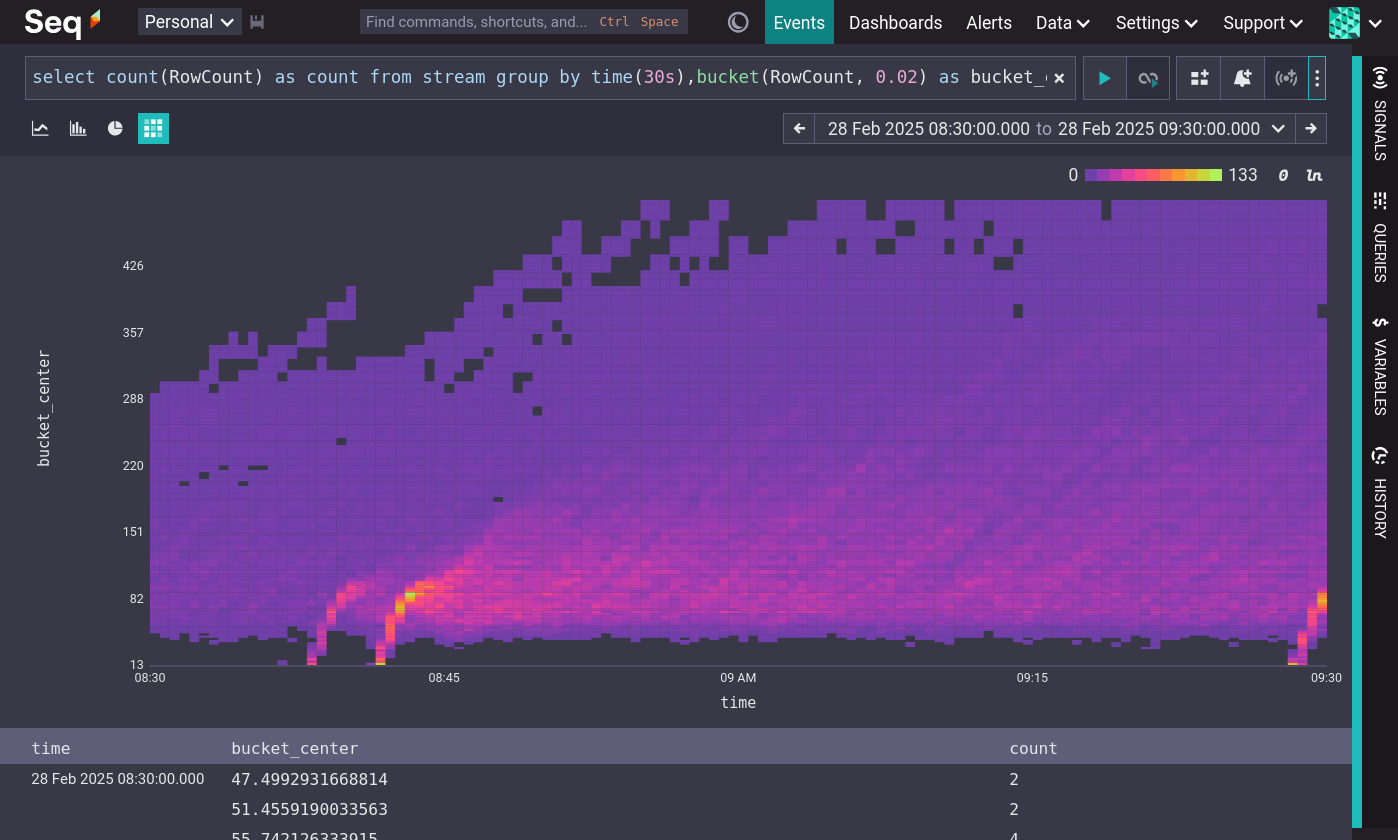Expand the Settings menu

coord(1157,22)
